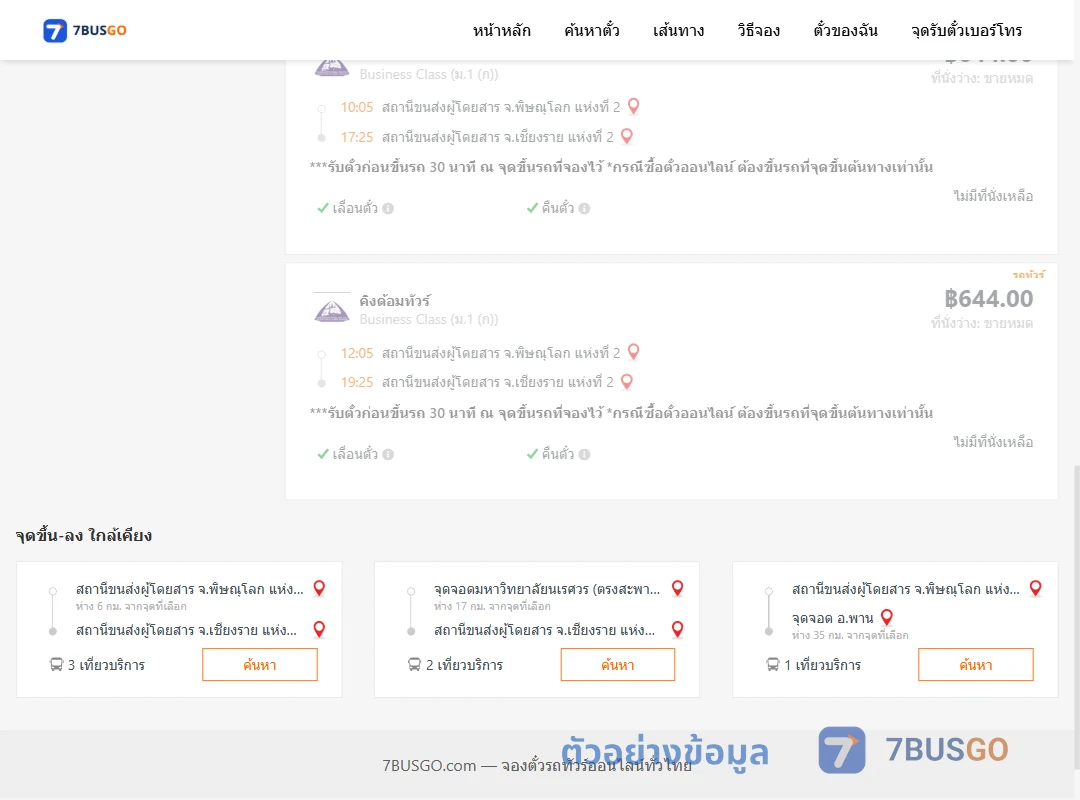The height and width of the screenshot is (800, 1080).
Task: Click the คิงด้อมทัวร์ operator name
Action: tap(395, 300)
